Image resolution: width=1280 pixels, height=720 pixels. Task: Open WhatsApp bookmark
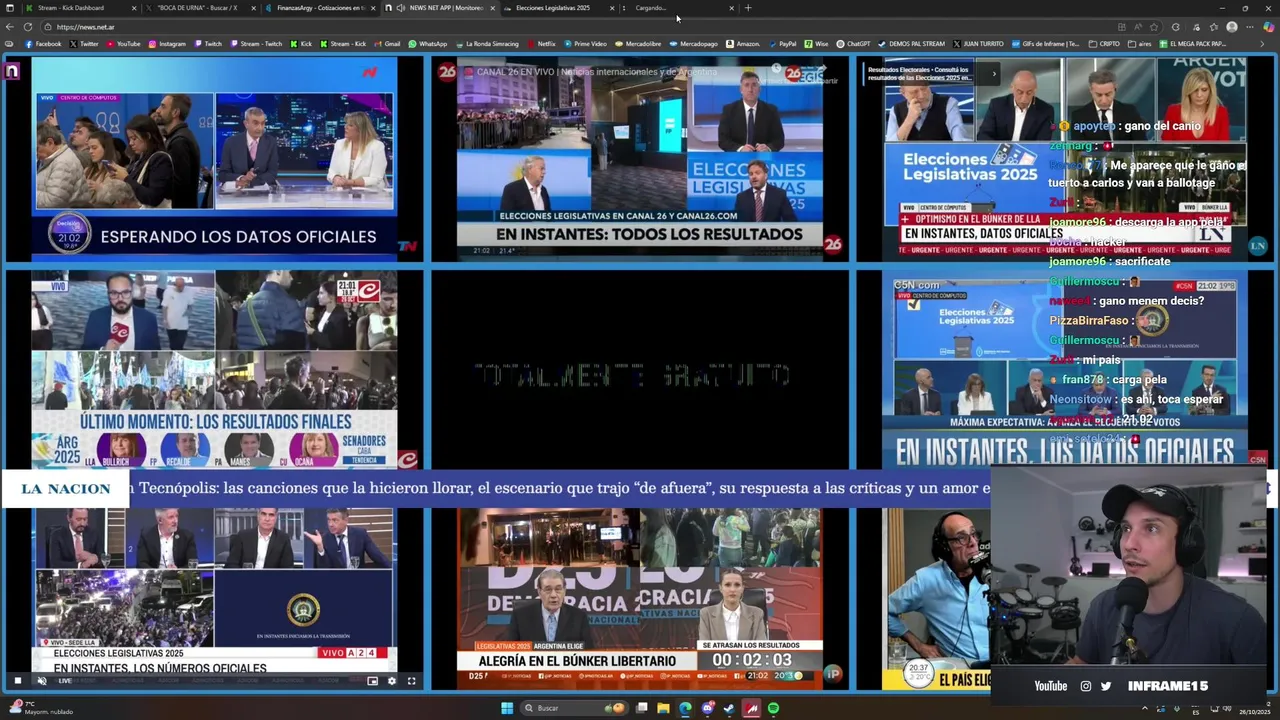(x=428, y=44)
